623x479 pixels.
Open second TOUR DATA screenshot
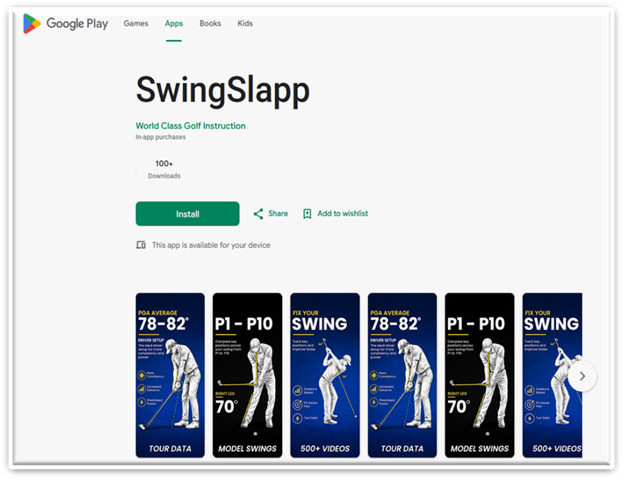[402, 375]
